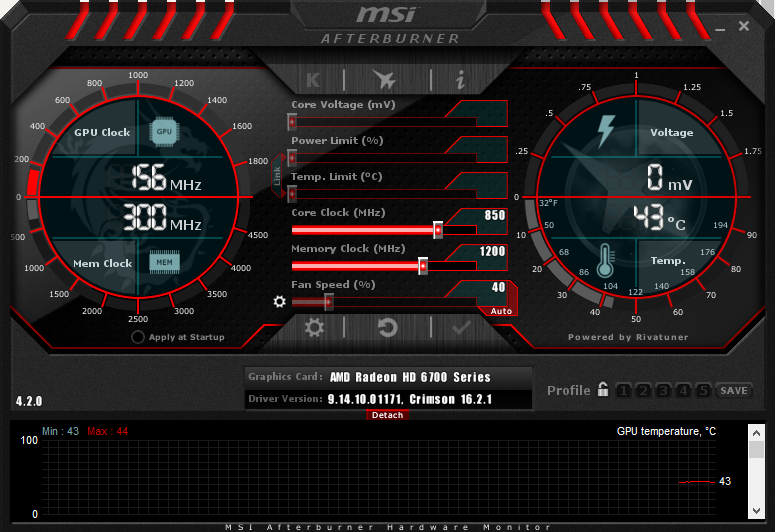Click the small fan settings gear icon
The image size is (775, 532).
tap(279, 301)
